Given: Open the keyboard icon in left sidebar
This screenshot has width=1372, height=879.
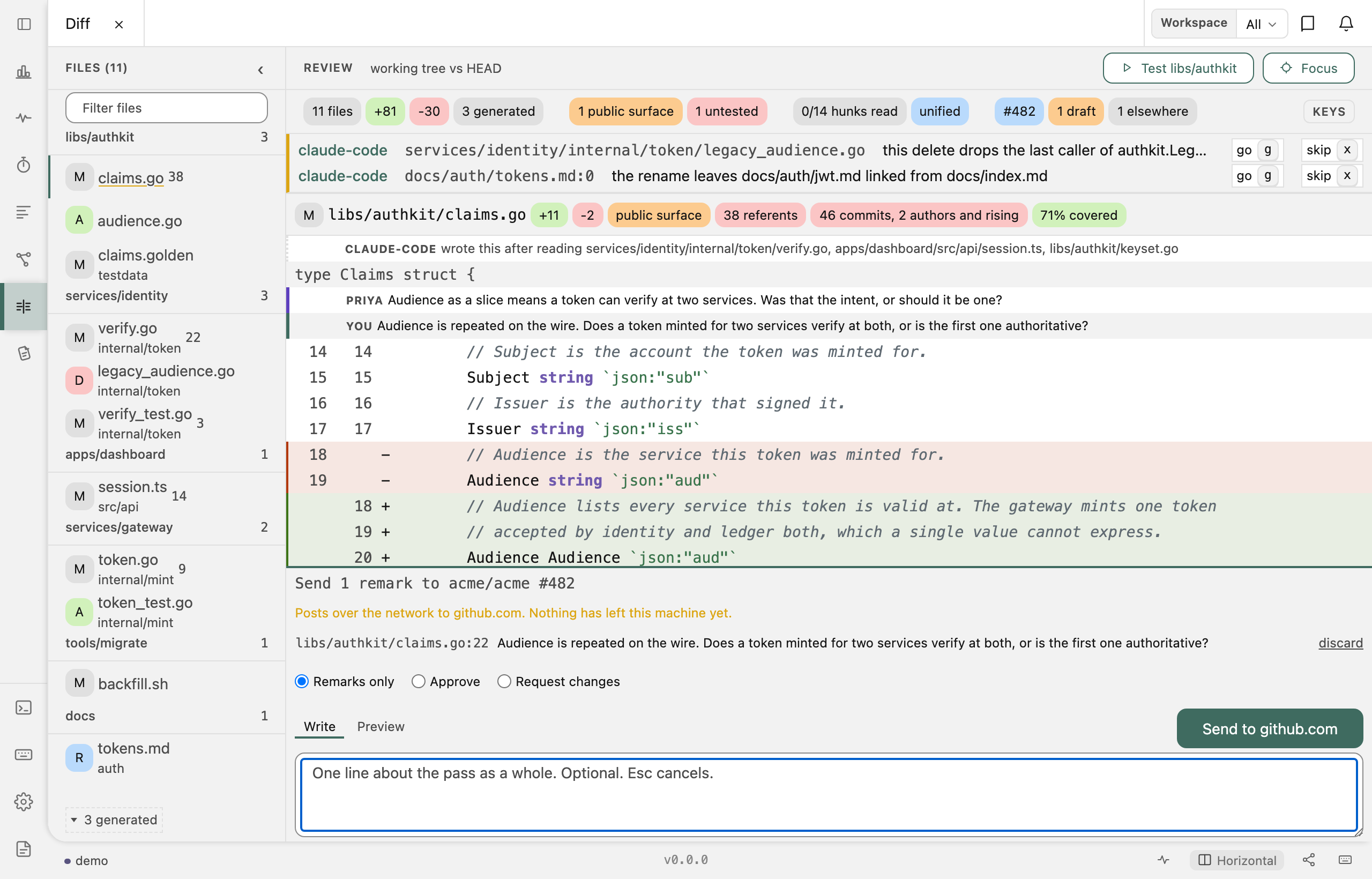Looking at the screenshot, I should 24,755.
